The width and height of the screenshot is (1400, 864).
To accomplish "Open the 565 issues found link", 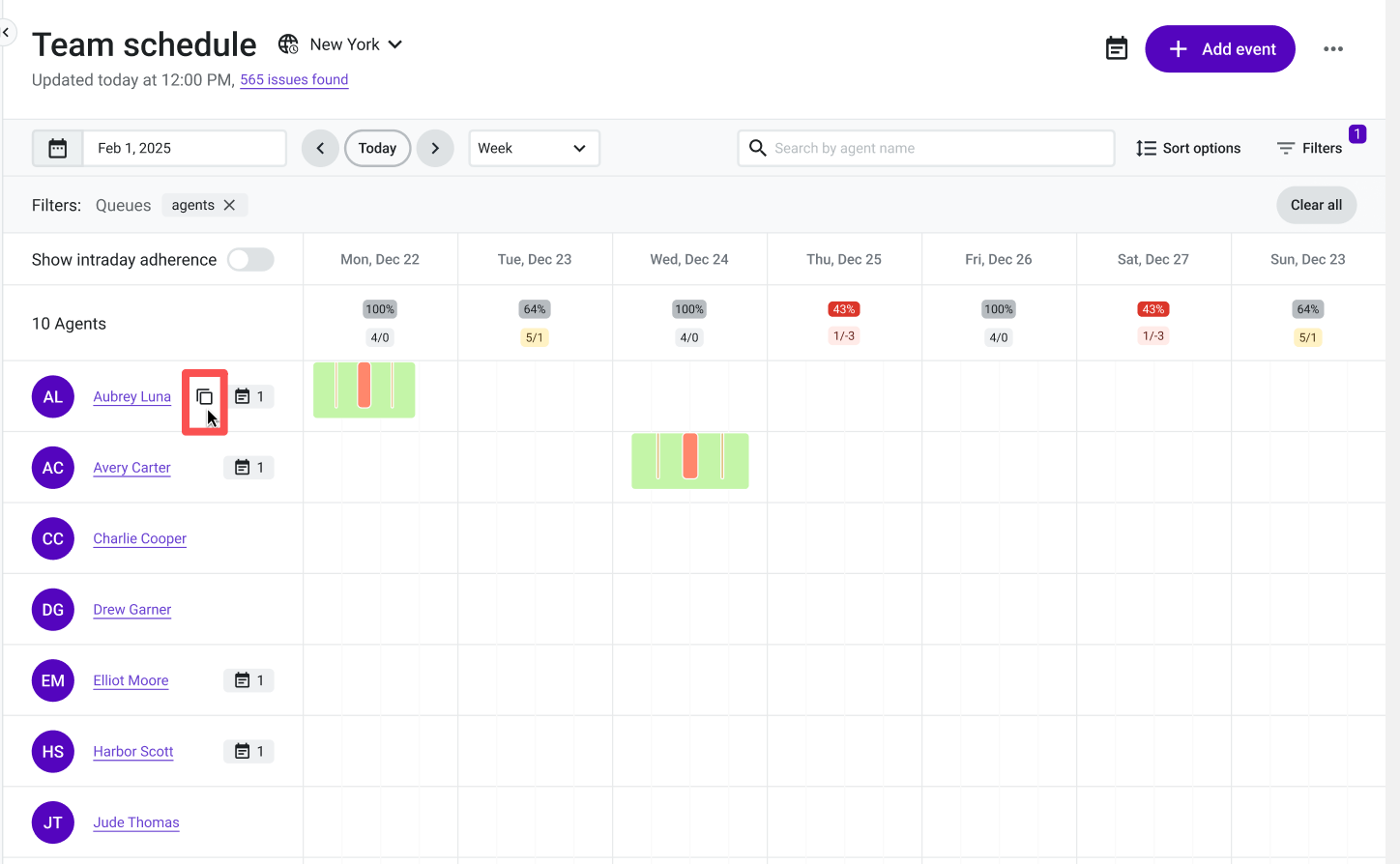I will tap(294, 80).
